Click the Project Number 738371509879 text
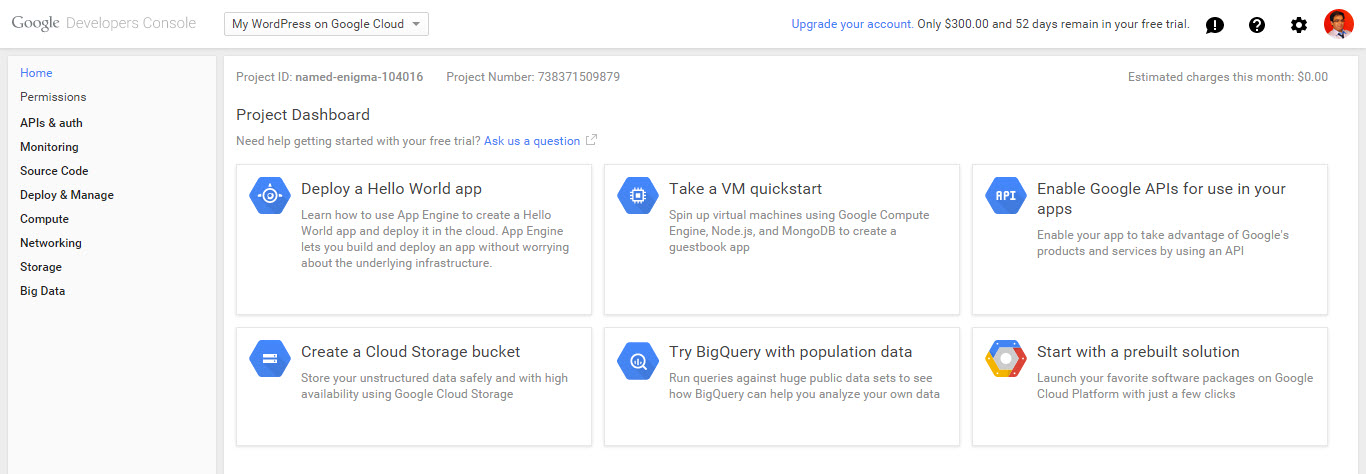 533,77
